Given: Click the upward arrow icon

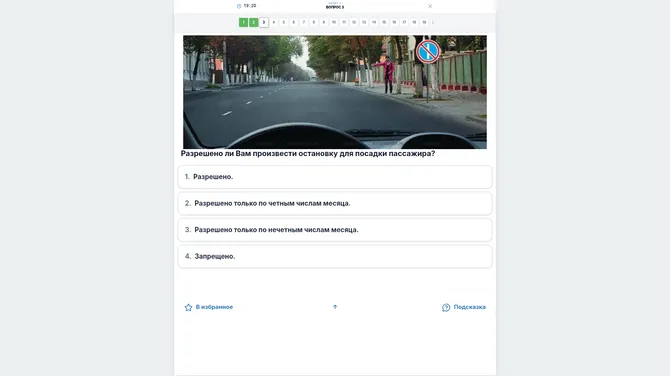Looking at the screenshot, I should [x=335, y=307].
